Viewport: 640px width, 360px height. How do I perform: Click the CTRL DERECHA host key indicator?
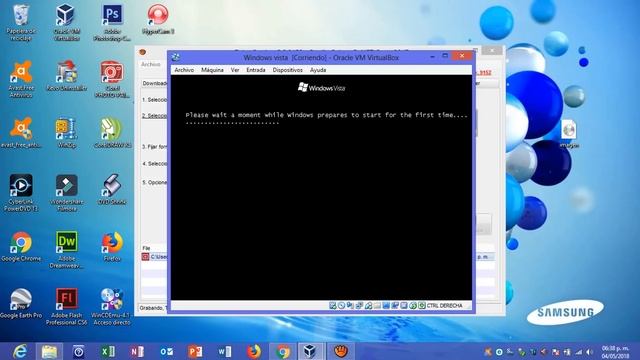click(x=444, y=305)
